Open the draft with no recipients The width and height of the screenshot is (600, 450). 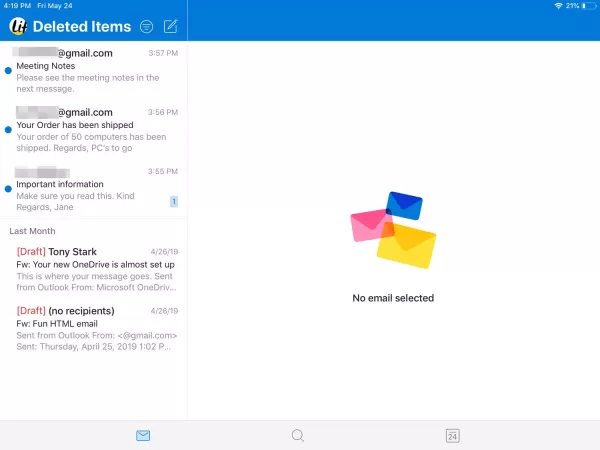pos(97,328)
